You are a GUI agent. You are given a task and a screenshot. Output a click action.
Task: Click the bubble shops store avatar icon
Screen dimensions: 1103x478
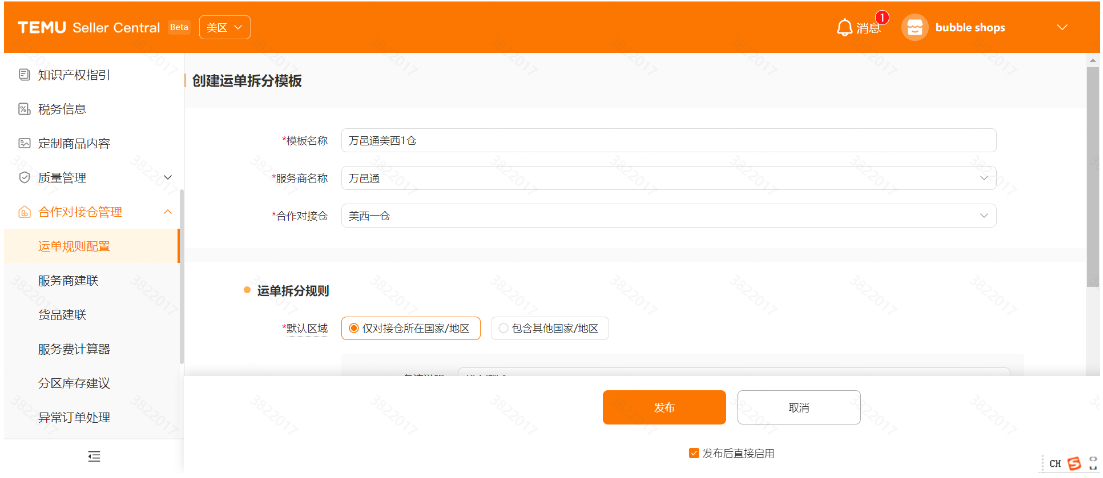pos(914,27)
